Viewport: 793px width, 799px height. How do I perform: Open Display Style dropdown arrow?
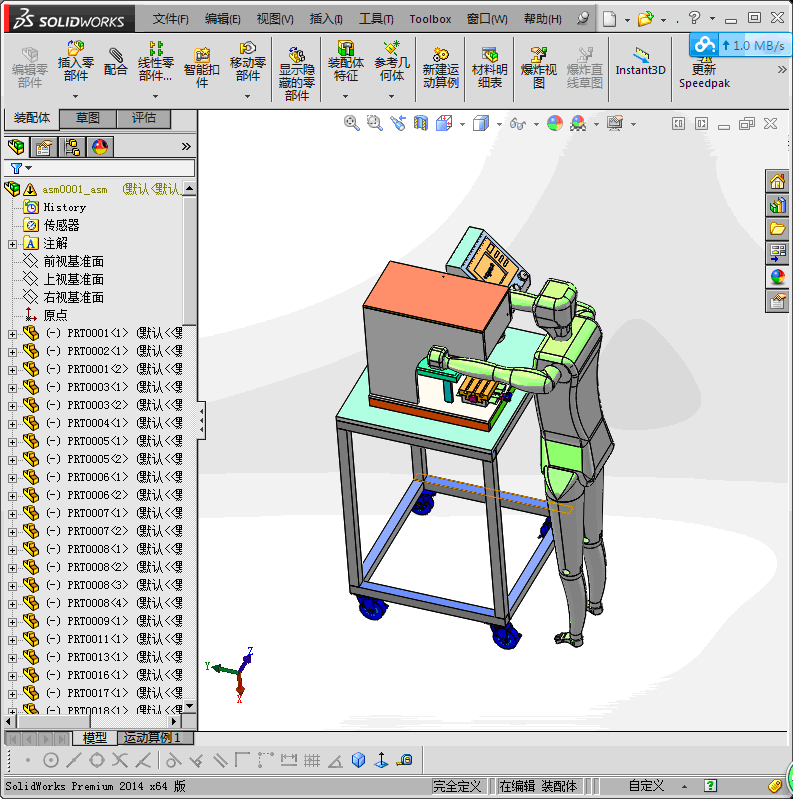tap(499, 124)
